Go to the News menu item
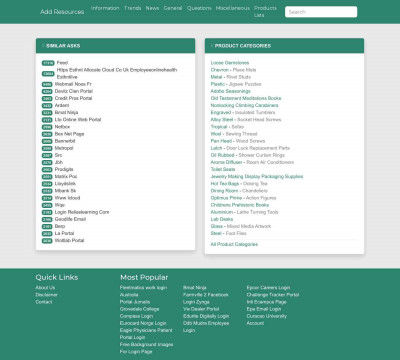Viewport: 400px width, 360px height. click(152, 8)
